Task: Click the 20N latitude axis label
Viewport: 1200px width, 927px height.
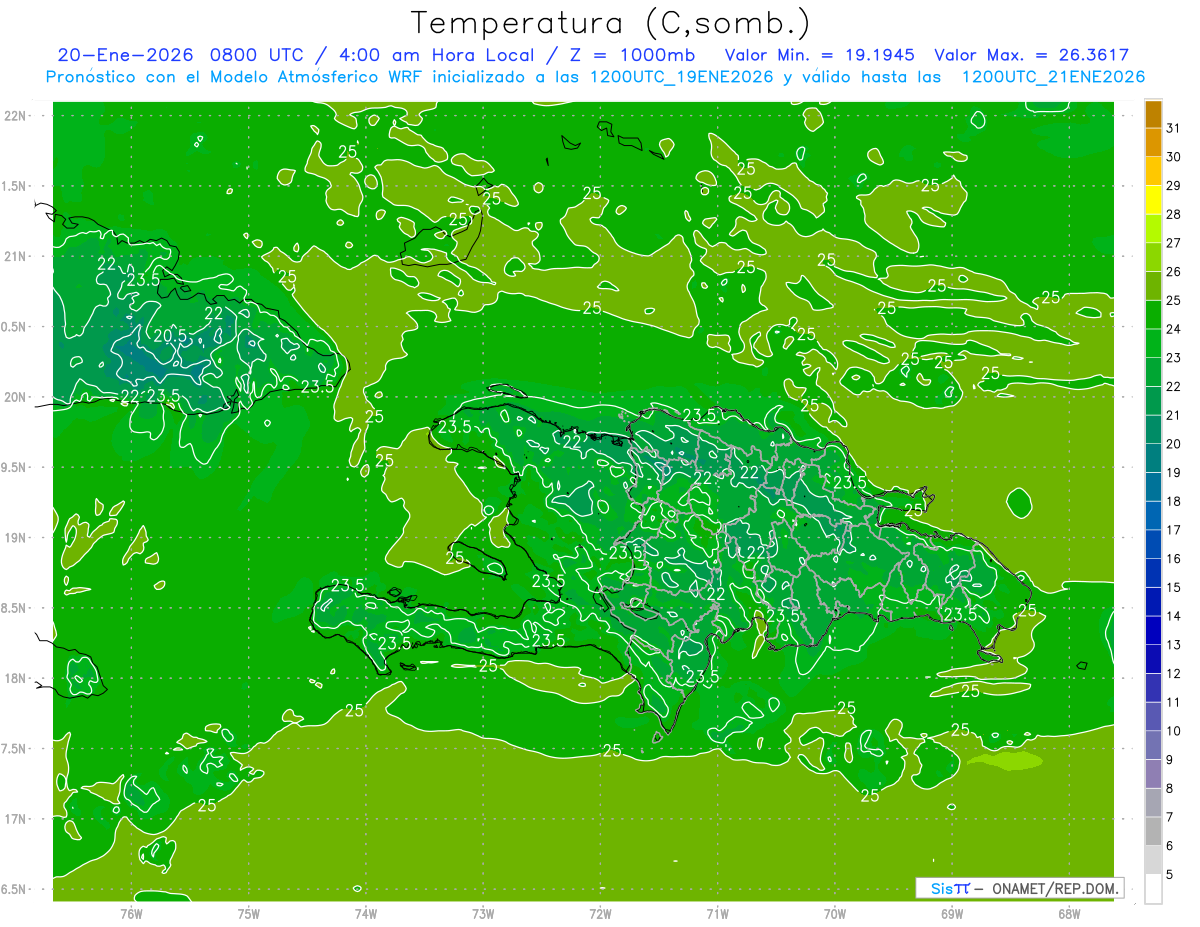Action: [14, 397]
